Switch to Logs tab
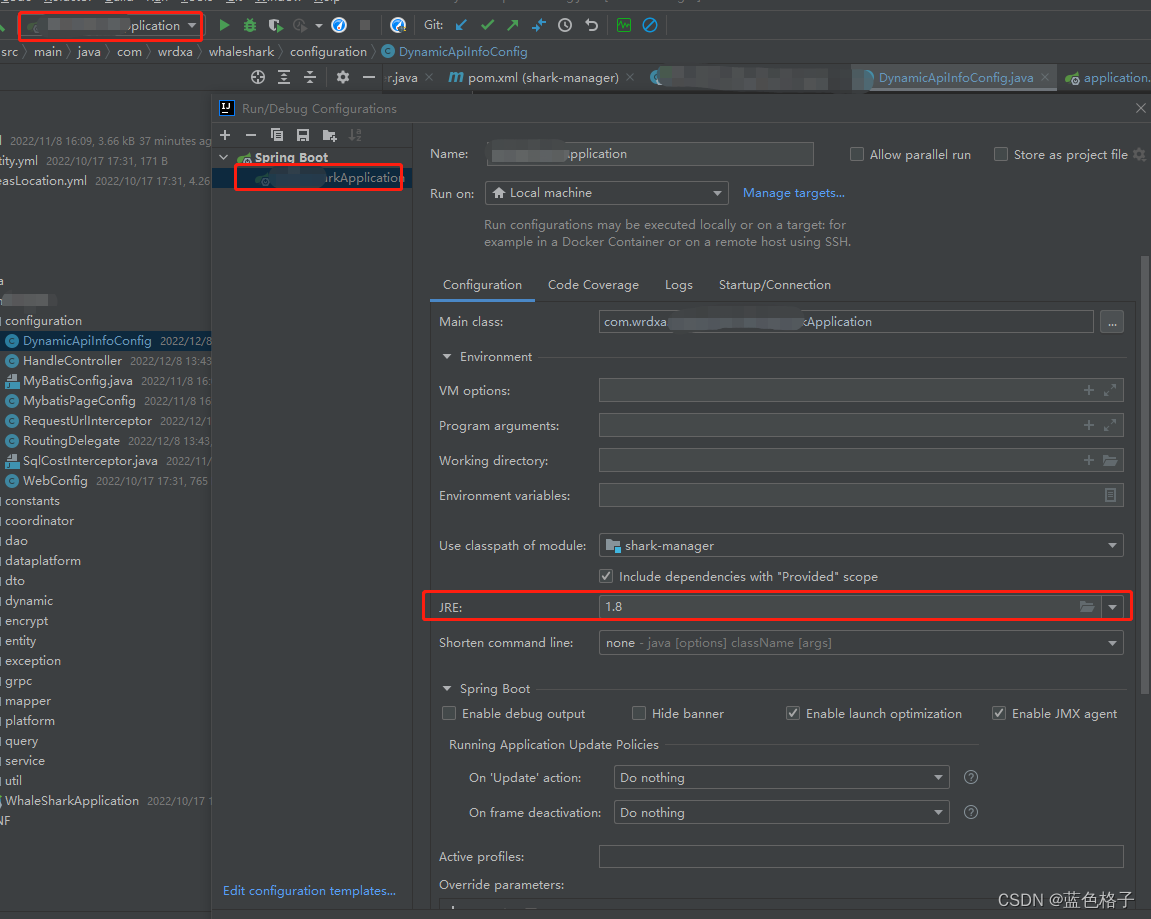The width and height of the screenshot is (1151, 919). tap(678, 285)
